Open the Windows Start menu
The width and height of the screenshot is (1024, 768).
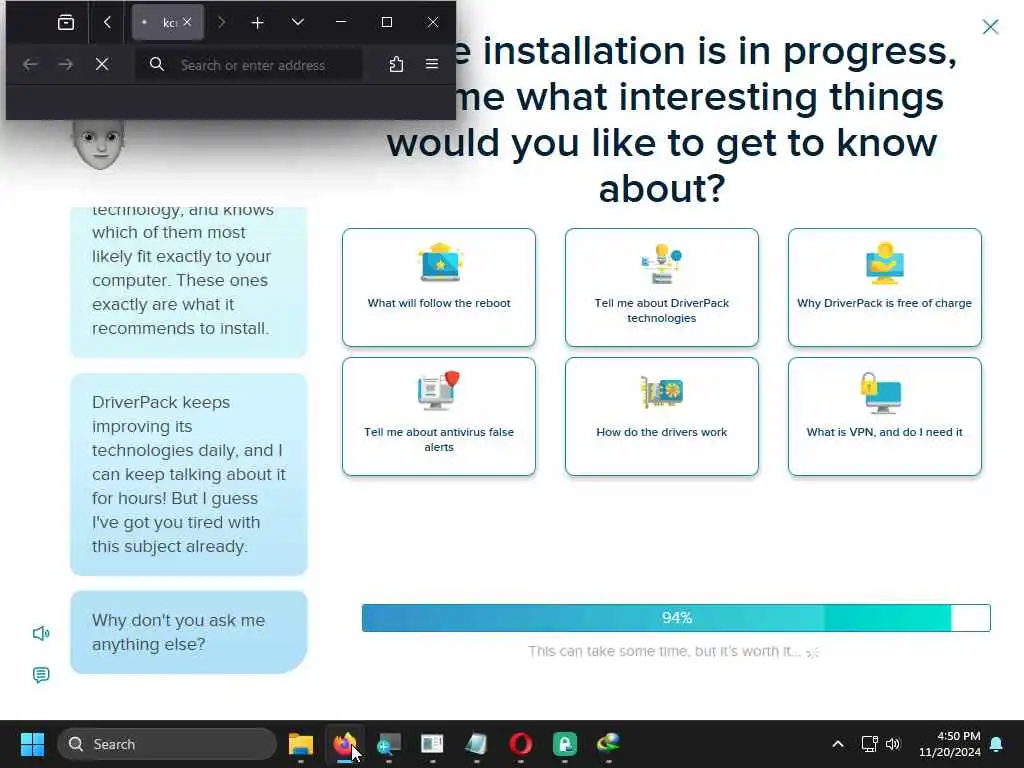32,744
